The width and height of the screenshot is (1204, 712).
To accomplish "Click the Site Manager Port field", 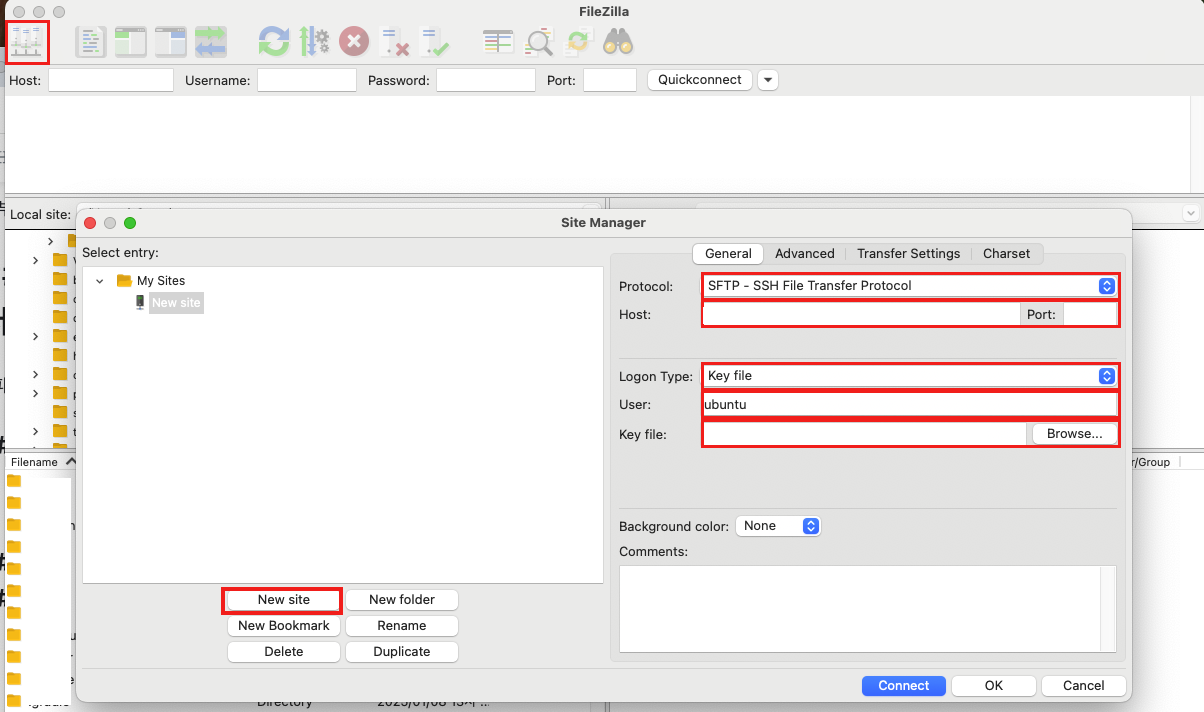I will [x=1090, y=315].
